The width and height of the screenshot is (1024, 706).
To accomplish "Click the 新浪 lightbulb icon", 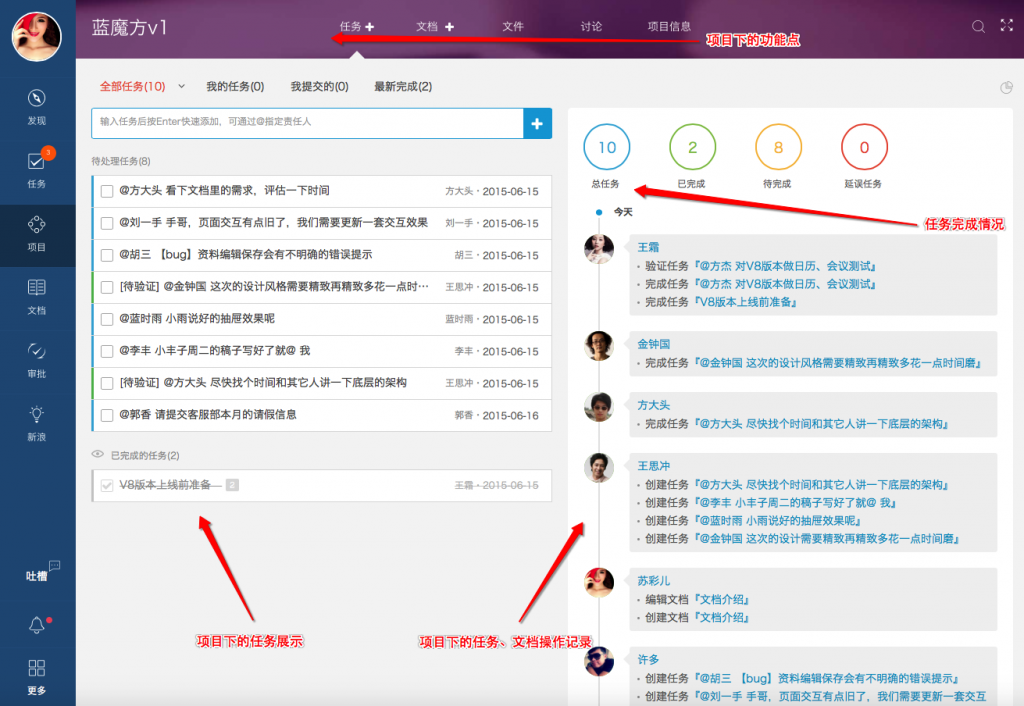I will coord(37,414).
